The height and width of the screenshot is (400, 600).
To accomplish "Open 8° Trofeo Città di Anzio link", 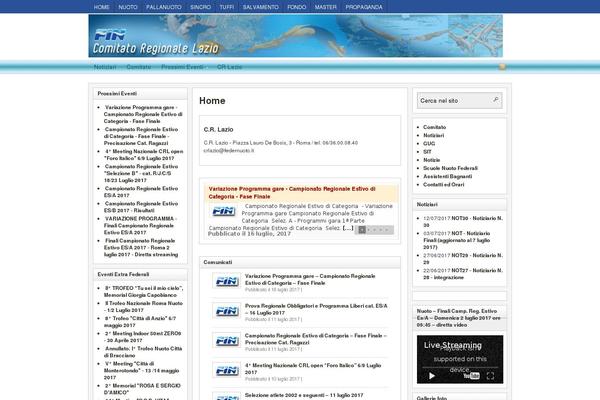I will click(x=140, y=322).
